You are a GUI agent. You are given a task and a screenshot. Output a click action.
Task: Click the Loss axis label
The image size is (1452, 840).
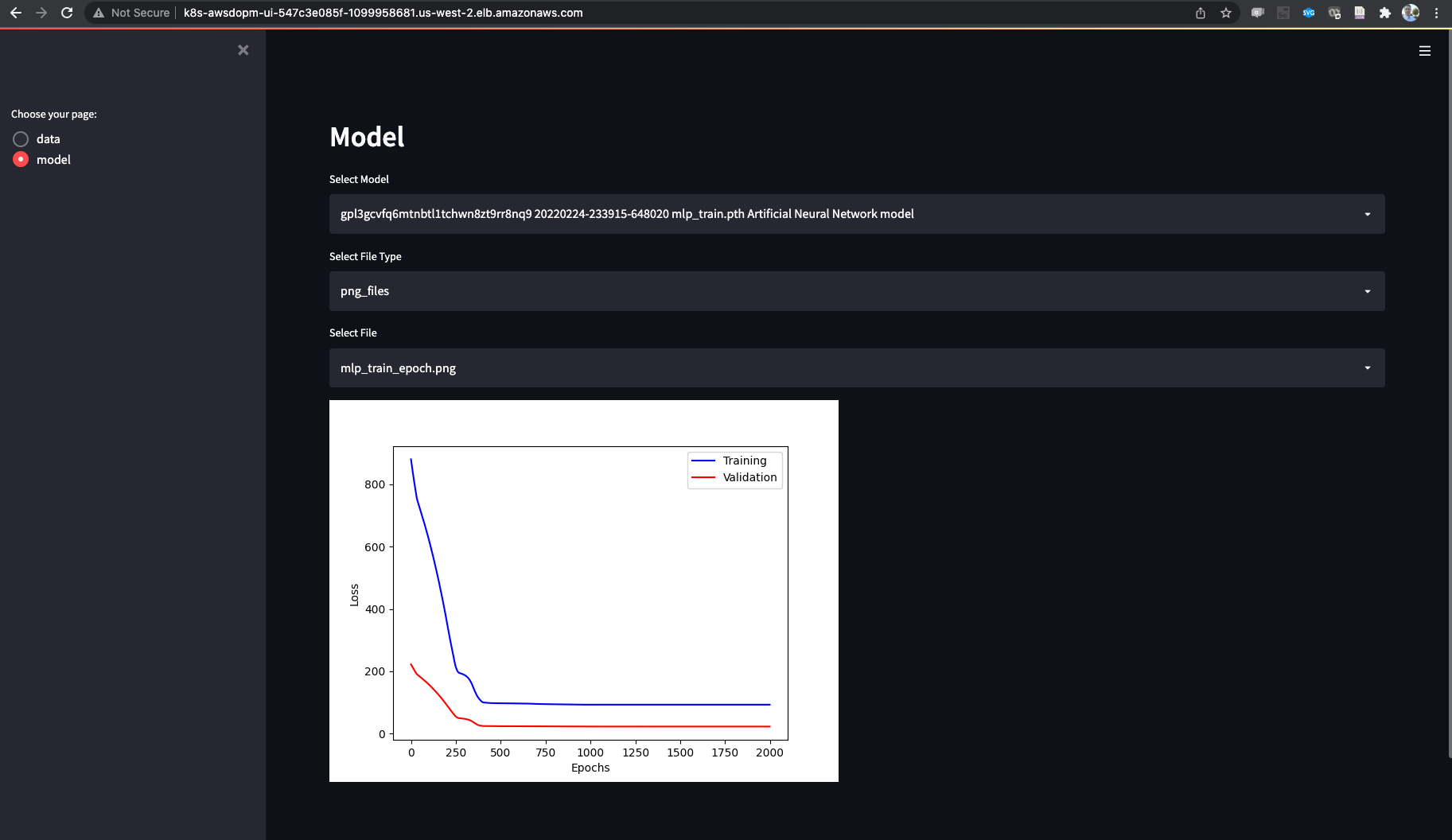click(x=354, y=595)
